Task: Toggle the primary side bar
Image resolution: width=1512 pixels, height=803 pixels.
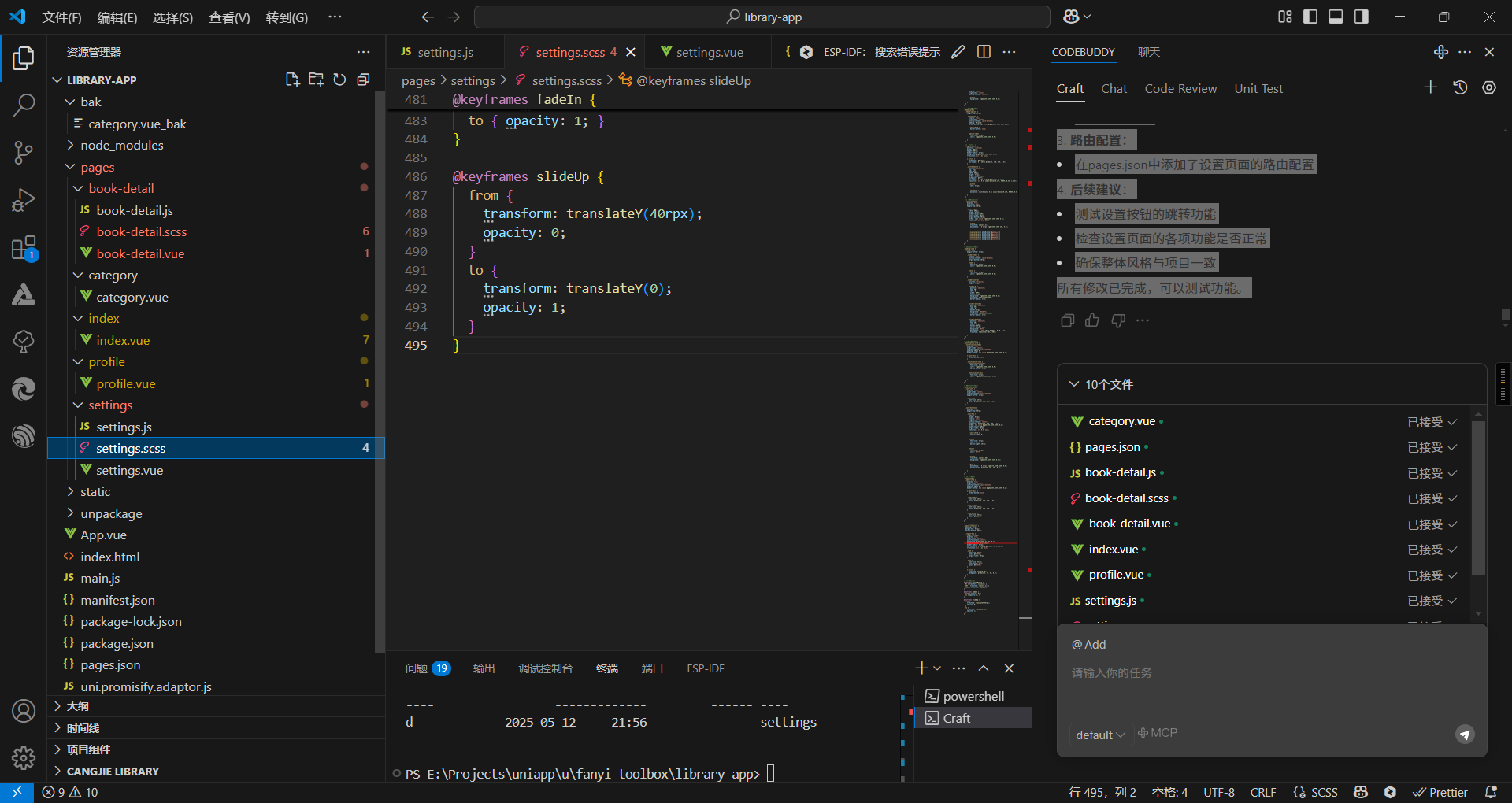Action: pos(1310,17)
